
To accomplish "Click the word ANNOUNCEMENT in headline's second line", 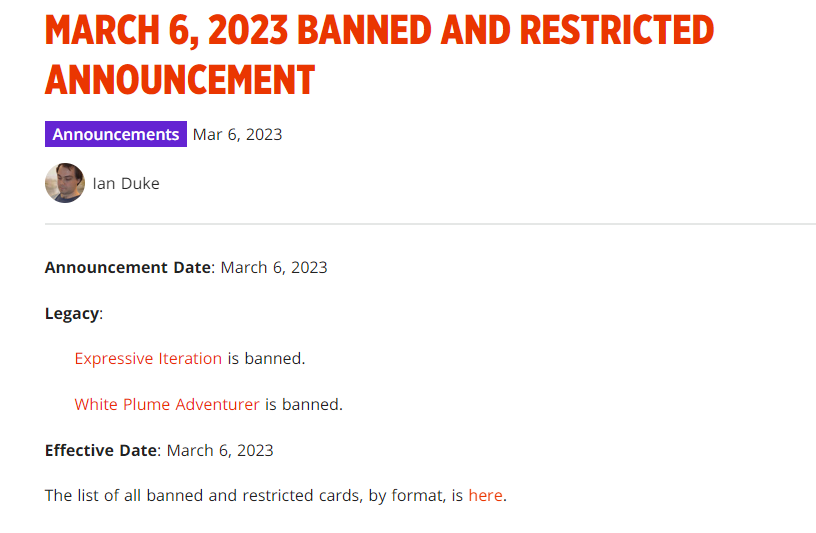I will [180, 79].
